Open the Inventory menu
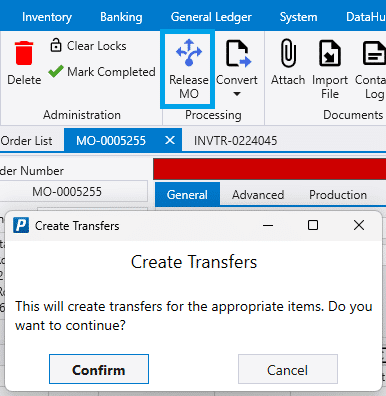Screen dimensions: 386x396 (47, 17)
